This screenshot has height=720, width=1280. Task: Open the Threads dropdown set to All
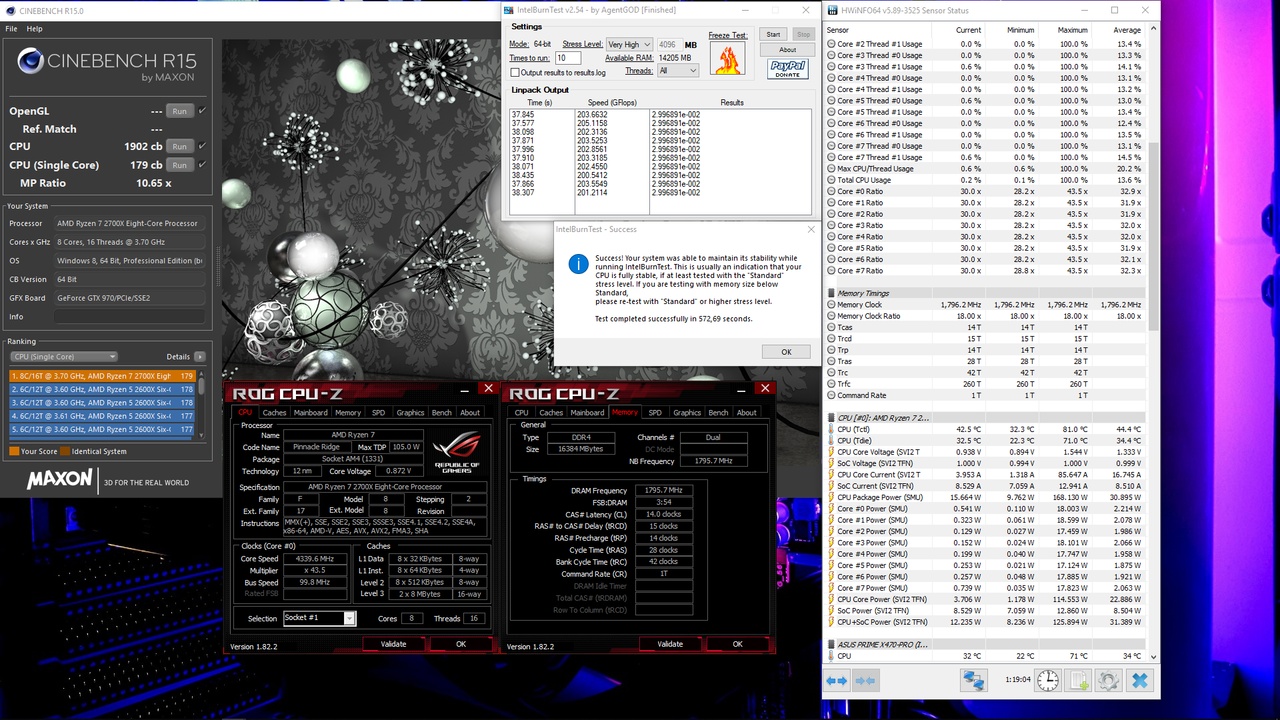pyautogui.click(x=678, y=71)
